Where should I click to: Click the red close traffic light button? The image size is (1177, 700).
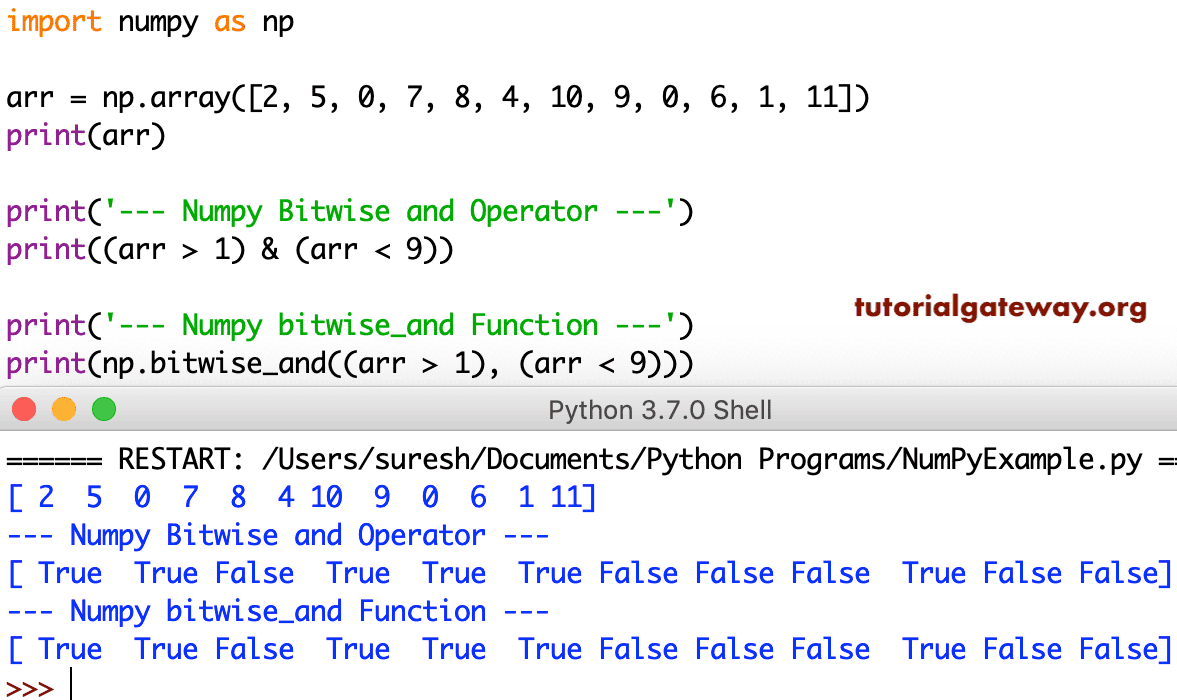point(24,409)
